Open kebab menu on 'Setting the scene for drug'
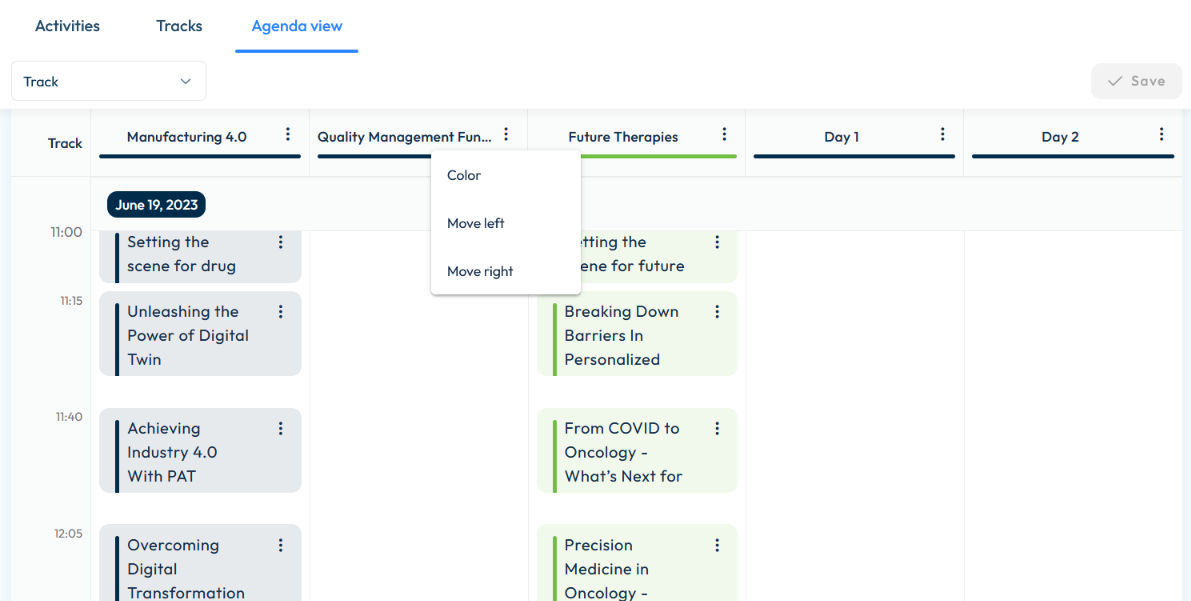 [x=281, y=241]
